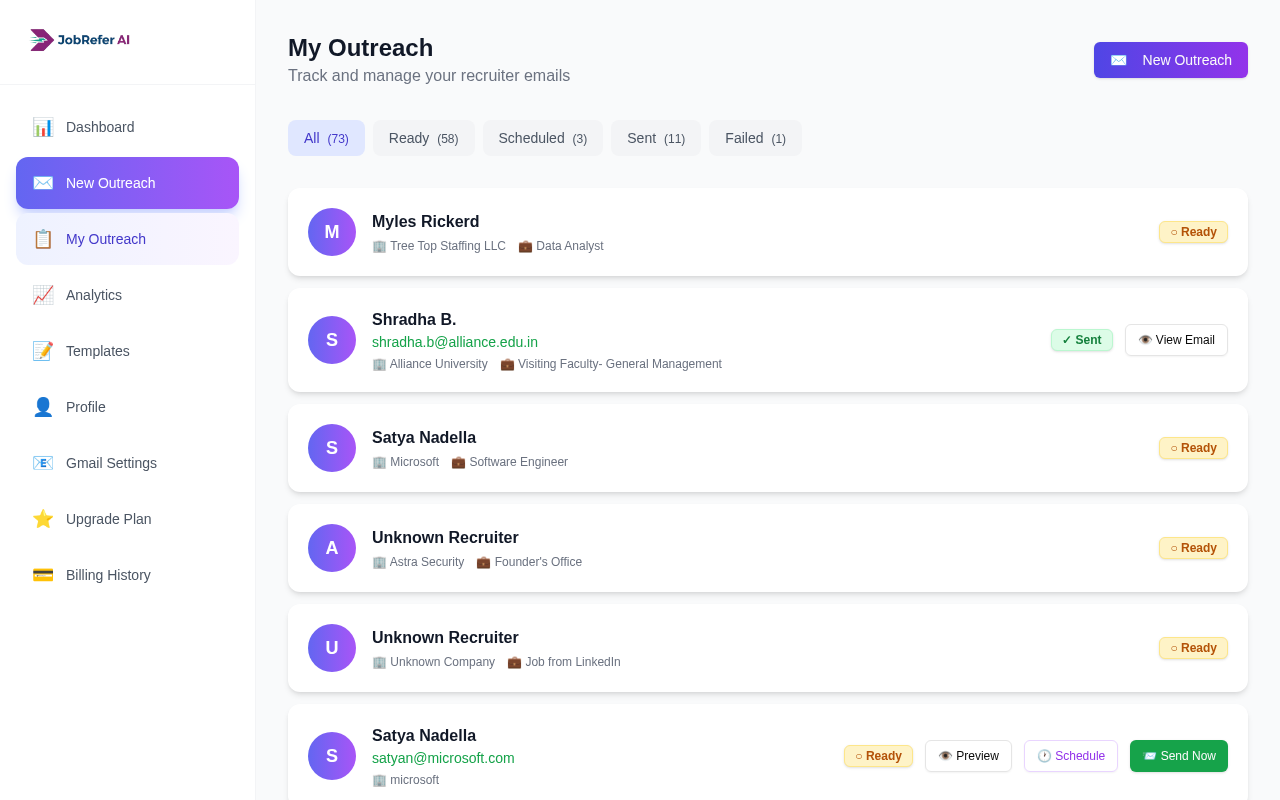
Task: Filter by Ready (58) emails
Action: tap(423, 138)
